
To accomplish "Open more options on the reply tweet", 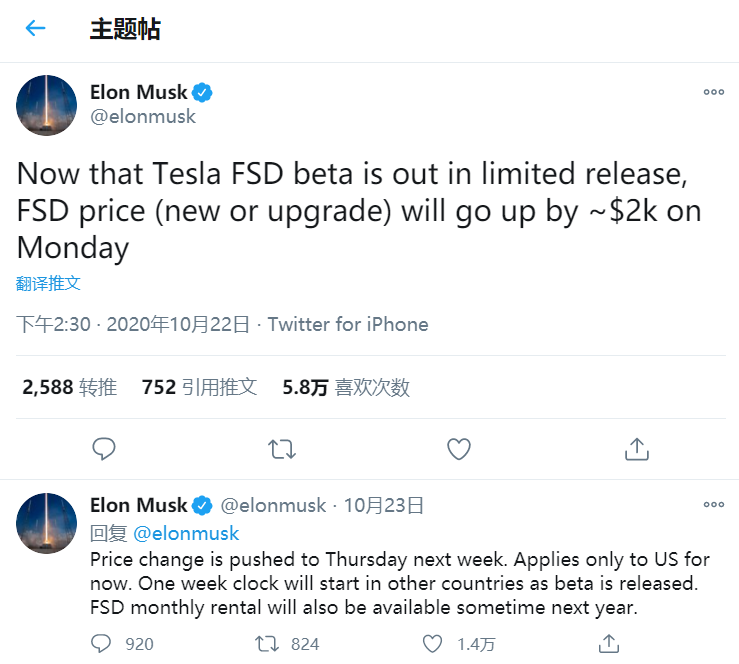I will click(x=714, y=504).
